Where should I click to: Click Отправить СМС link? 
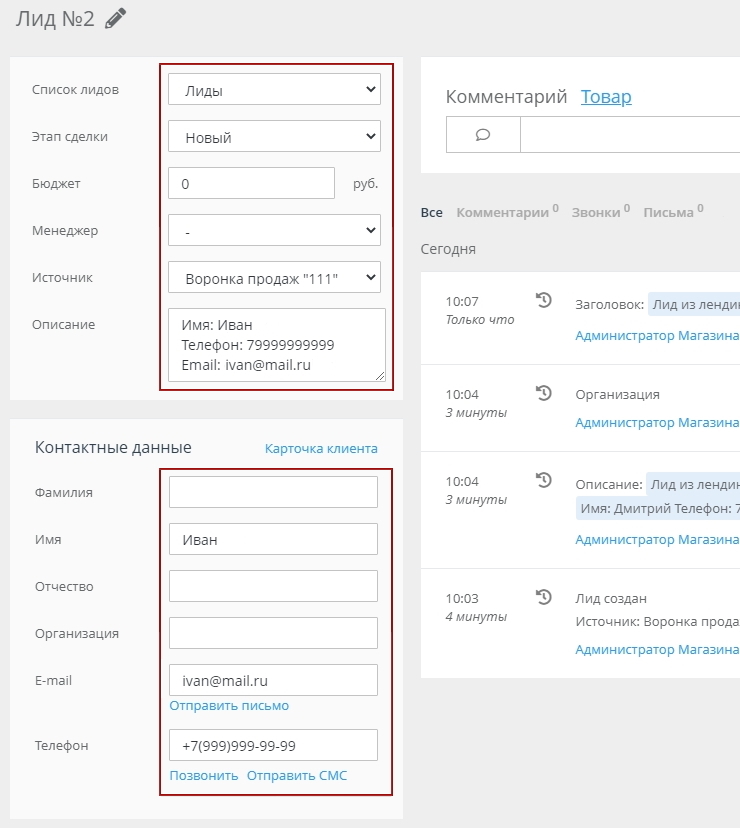(297, 776)
